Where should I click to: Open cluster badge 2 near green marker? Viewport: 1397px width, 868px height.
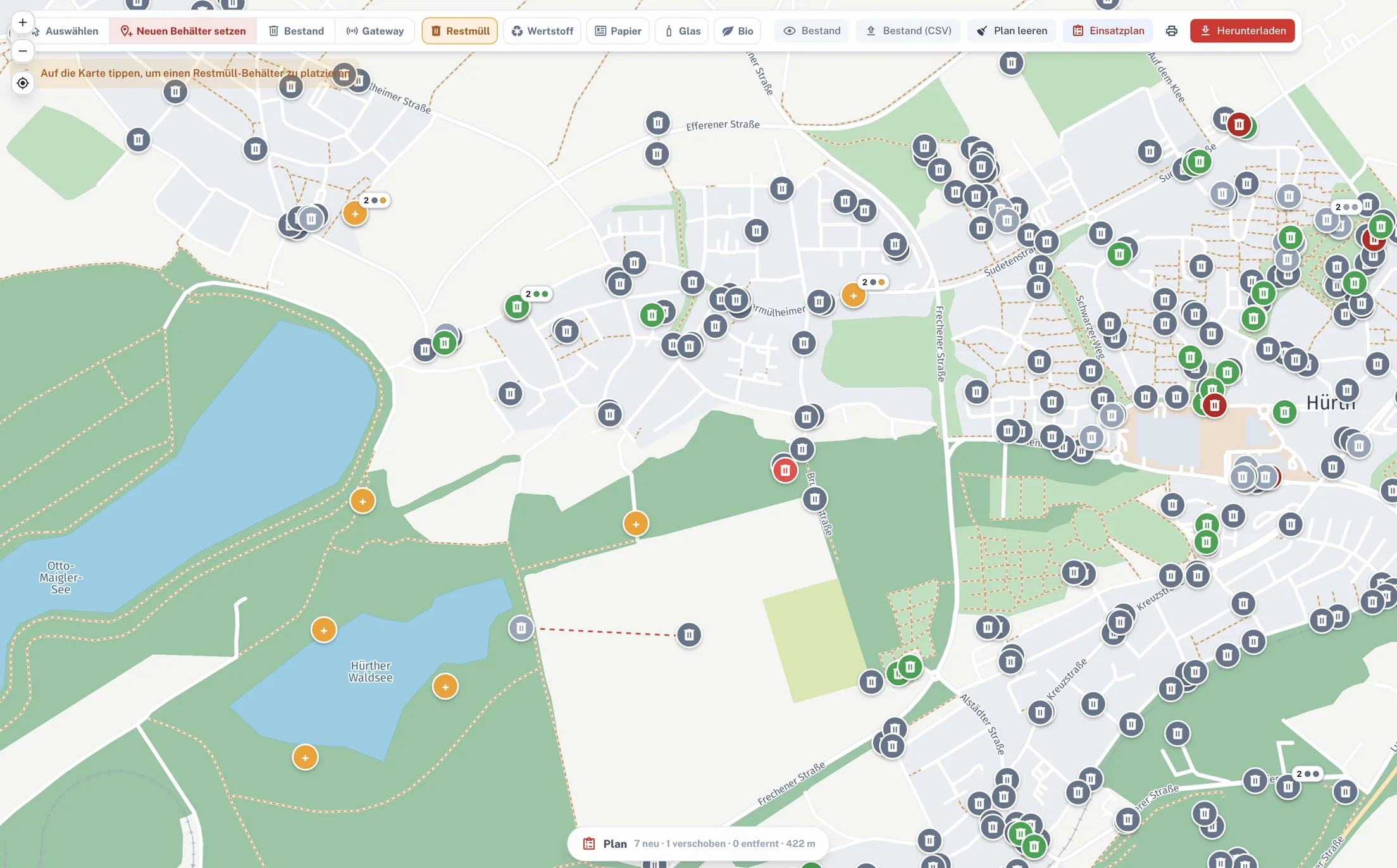[537, 294]
